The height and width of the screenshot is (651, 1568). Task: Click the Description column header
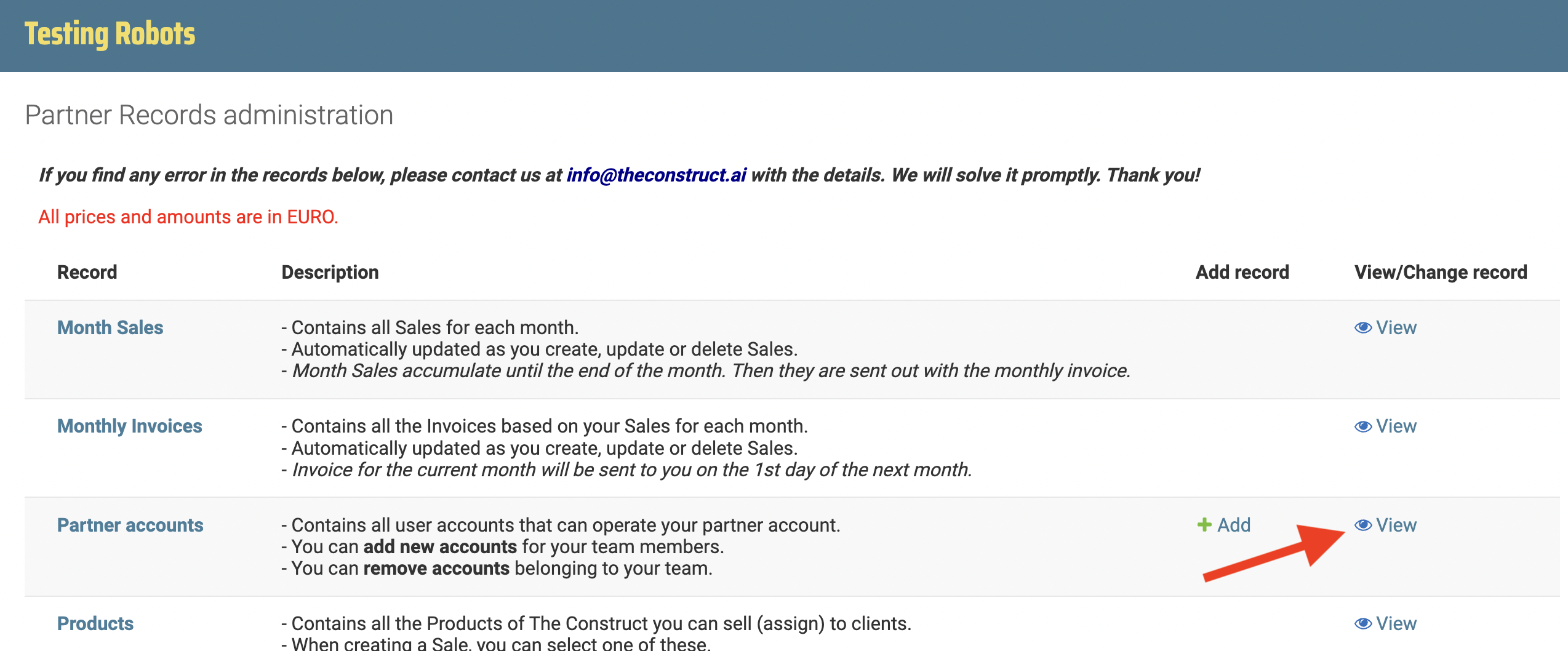pyautogui.click(x=330, y=272)
